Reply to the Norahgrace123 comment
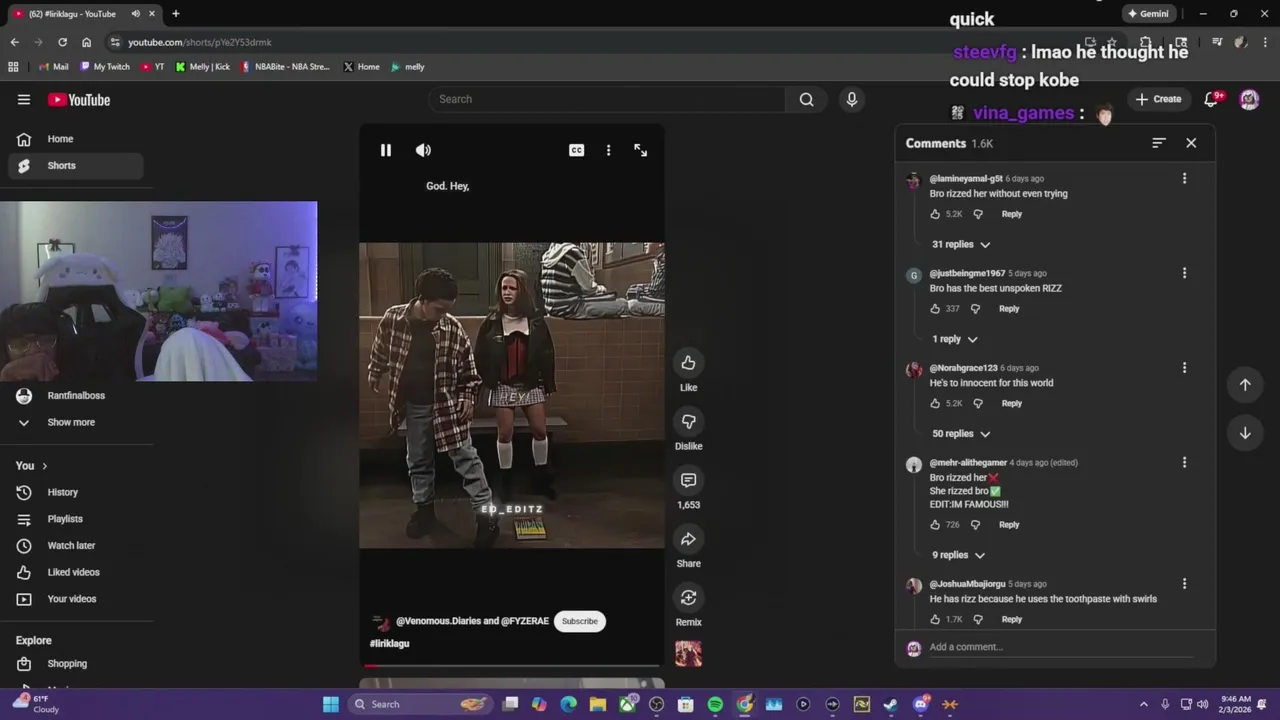1280x720 pixels. [1012, 403]
